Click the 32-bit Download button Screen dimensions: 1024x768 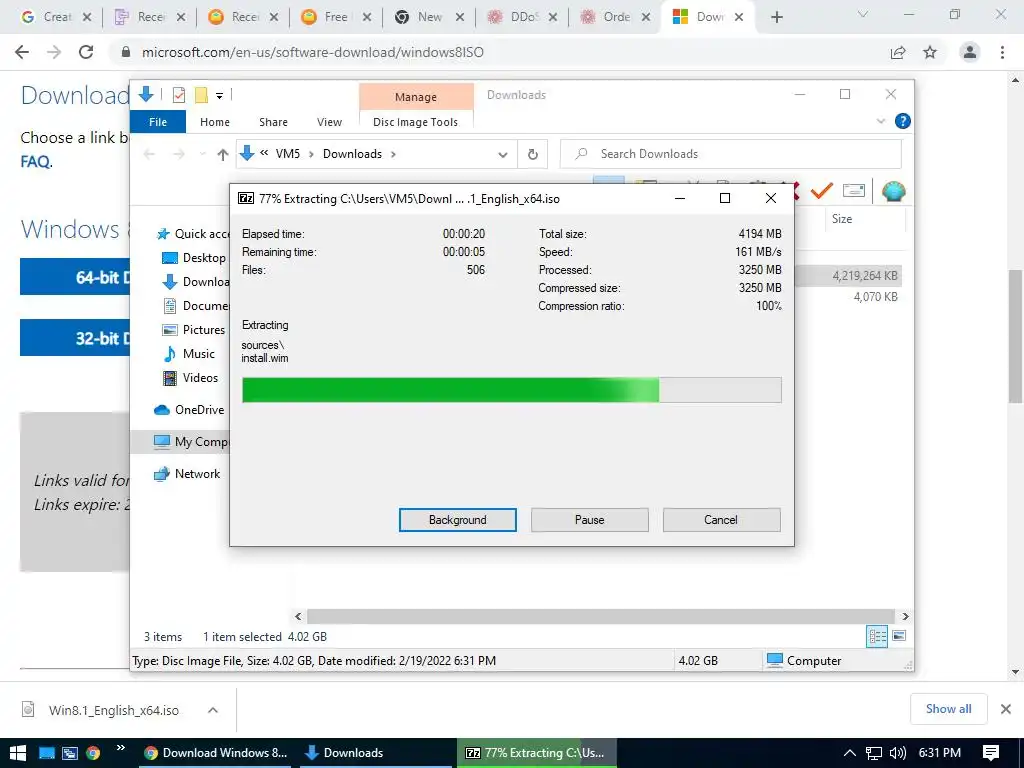[74, 338]
